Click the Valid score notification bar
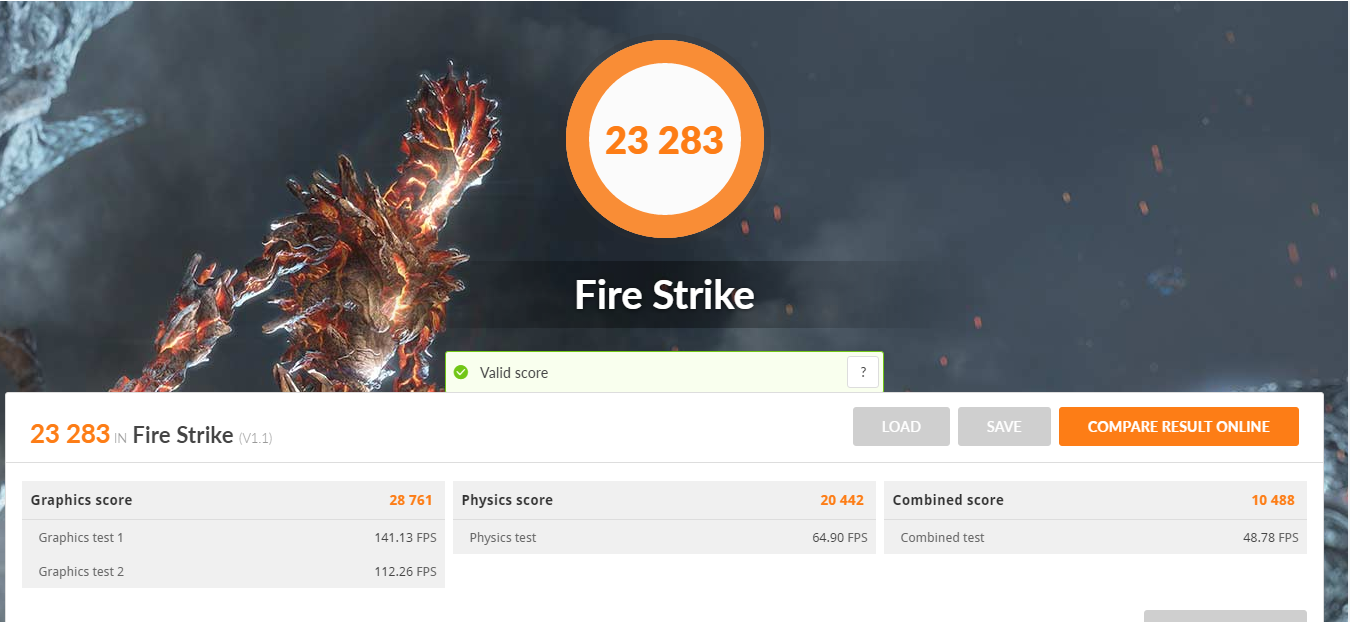The height and width of the screenshot is (622, 1350). pyautogui.click(x=664, y=372)
